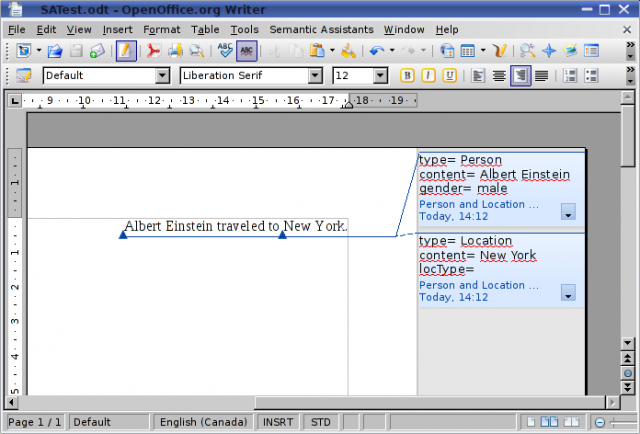Open the Format menu
Screen dimensions: 640x434
pos(162,29)
